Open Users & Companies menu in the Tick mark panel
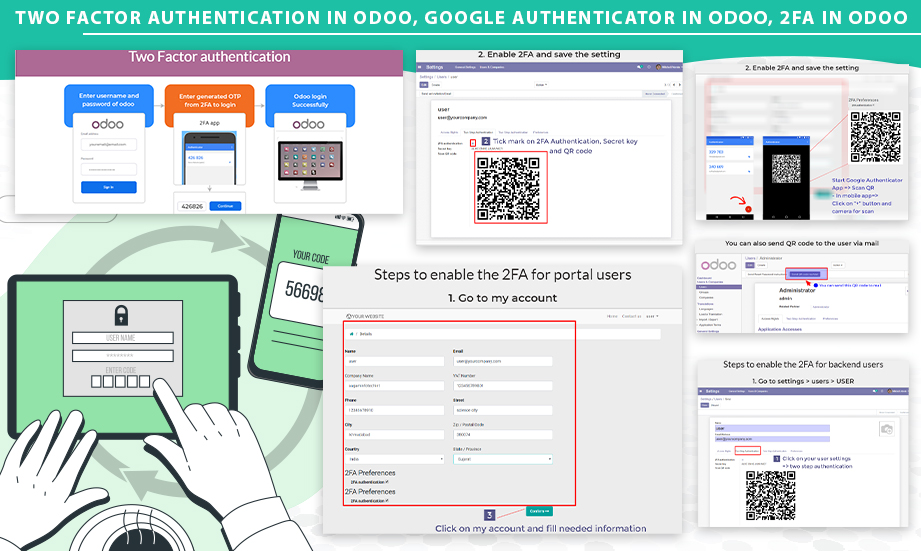The image size is (921, 551). 492,67
